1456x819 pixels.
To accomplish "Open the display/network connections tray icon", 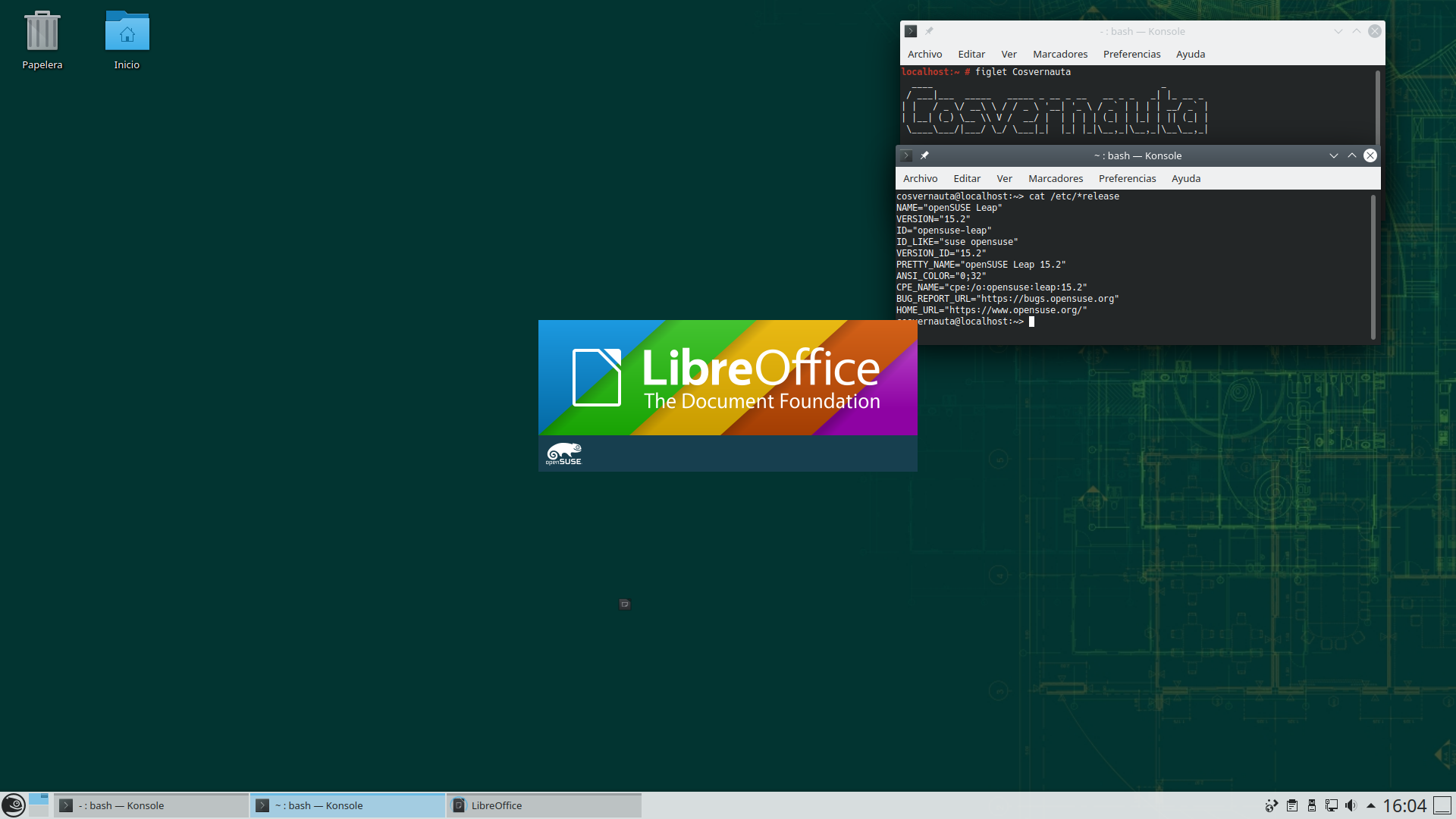I will [1332, 805].
